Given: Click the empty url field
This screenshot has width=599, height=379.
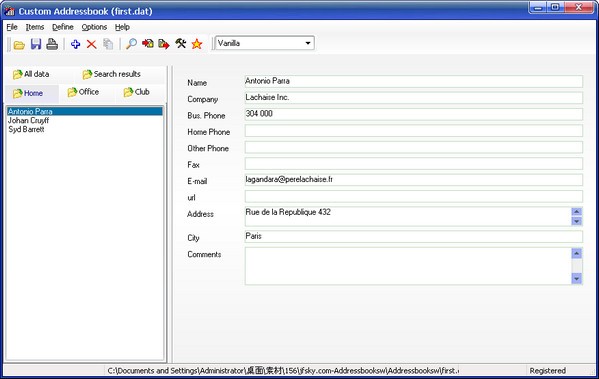Looking at the screenshot, I should pyautogui.click(x=414, y=196).
